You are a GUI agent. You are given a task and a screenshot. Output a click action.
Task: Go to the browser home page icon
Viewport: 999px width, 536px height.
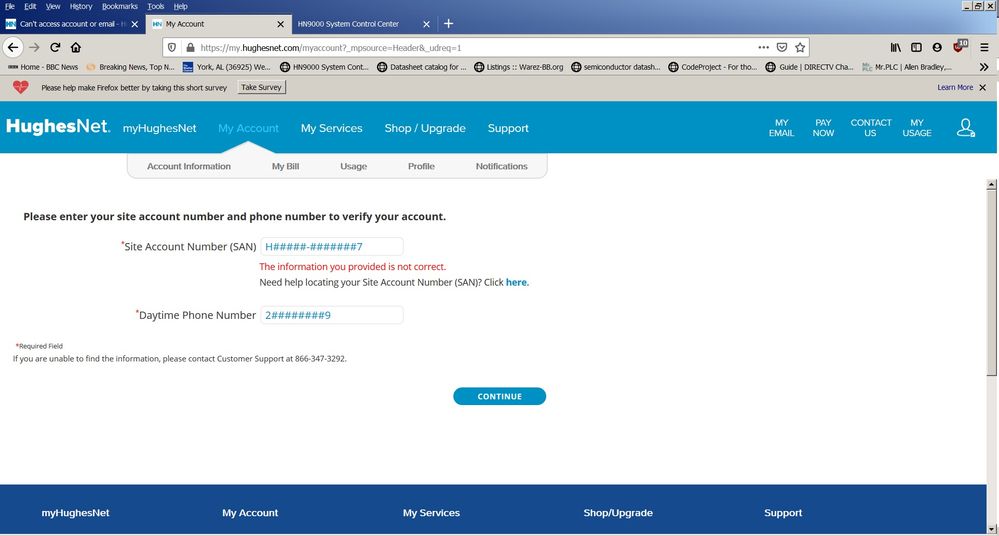coord(76,47)
